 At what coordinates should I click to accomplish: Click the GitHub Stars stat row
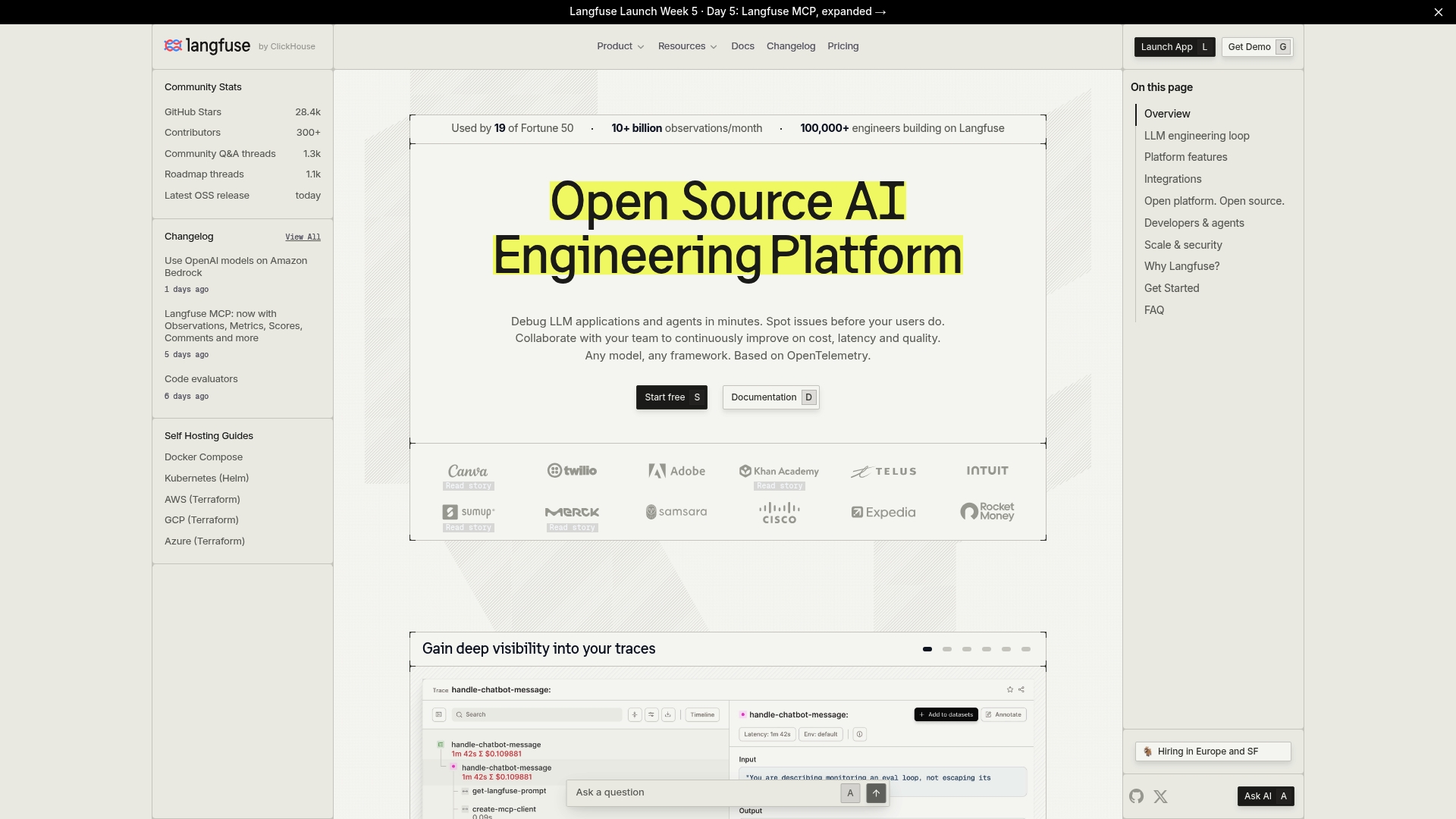click(243, 112)
